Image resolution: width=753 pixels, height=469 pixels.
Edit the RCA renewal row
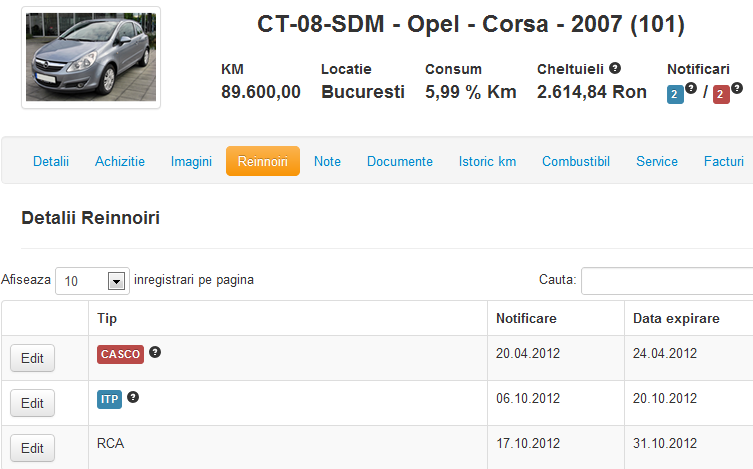[32, 448]
